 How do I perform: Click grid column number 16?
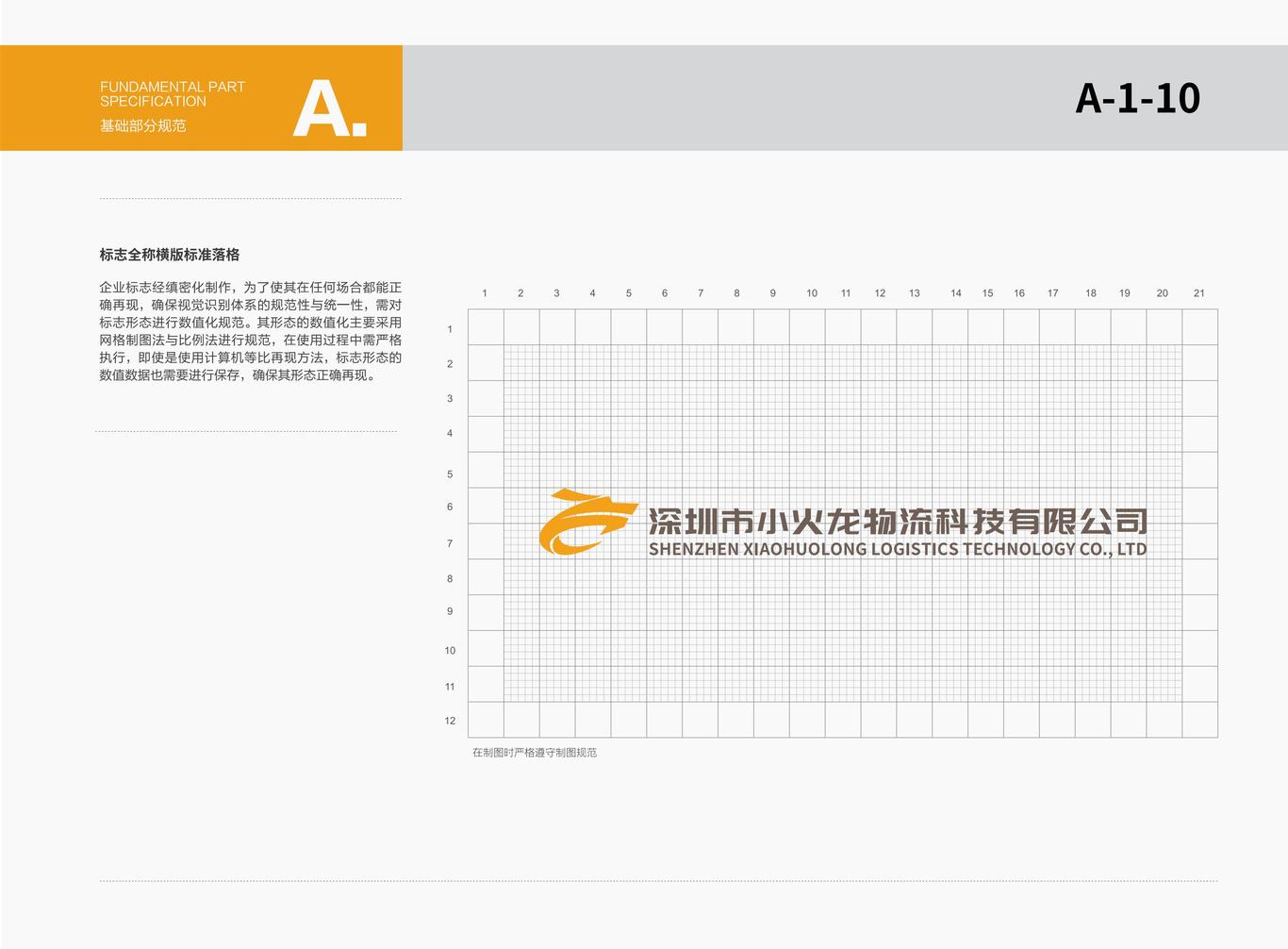1019,293
